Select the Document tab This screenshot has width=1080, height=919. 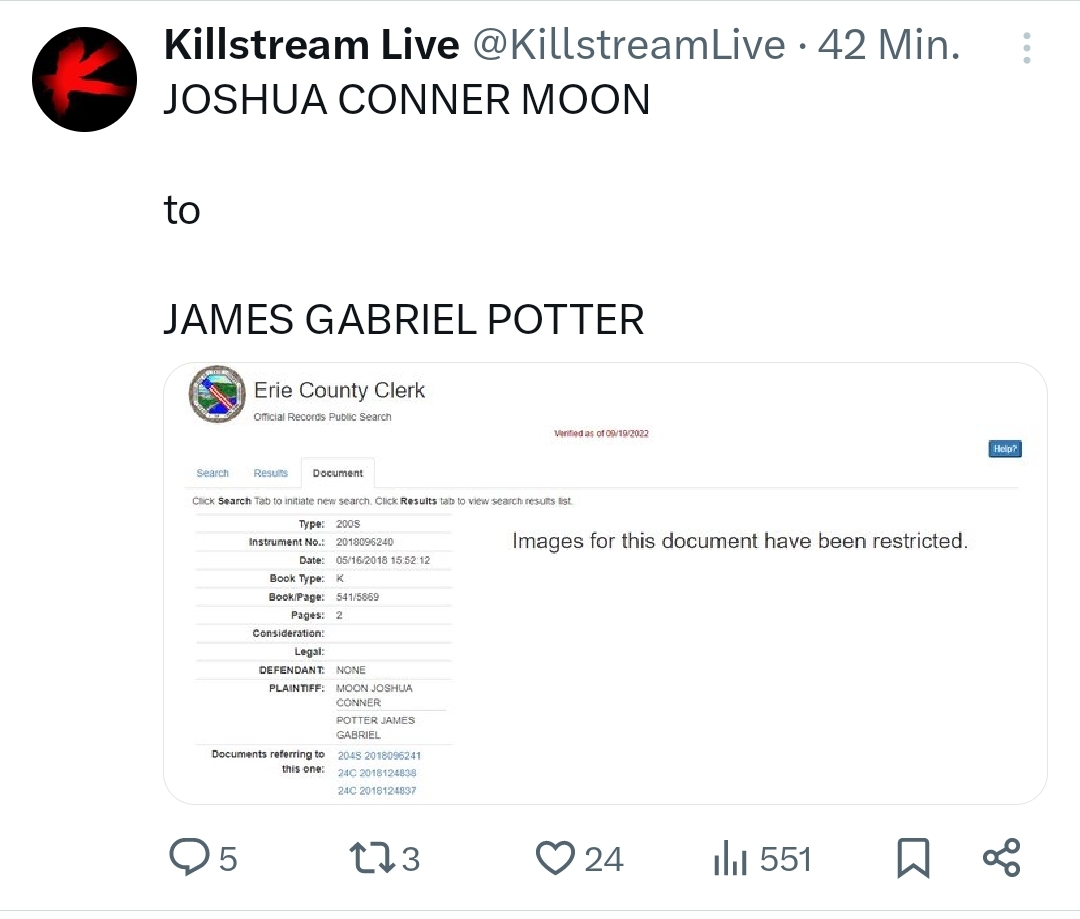[x=338, y=473]
